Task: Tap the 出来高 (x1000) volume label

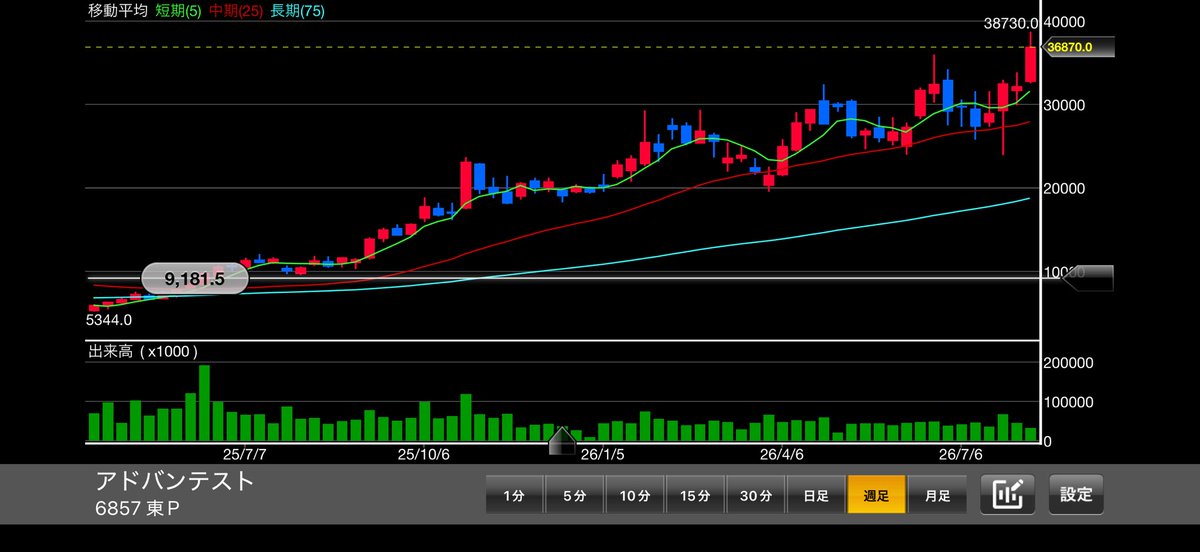Action: (x=144, y=352)
